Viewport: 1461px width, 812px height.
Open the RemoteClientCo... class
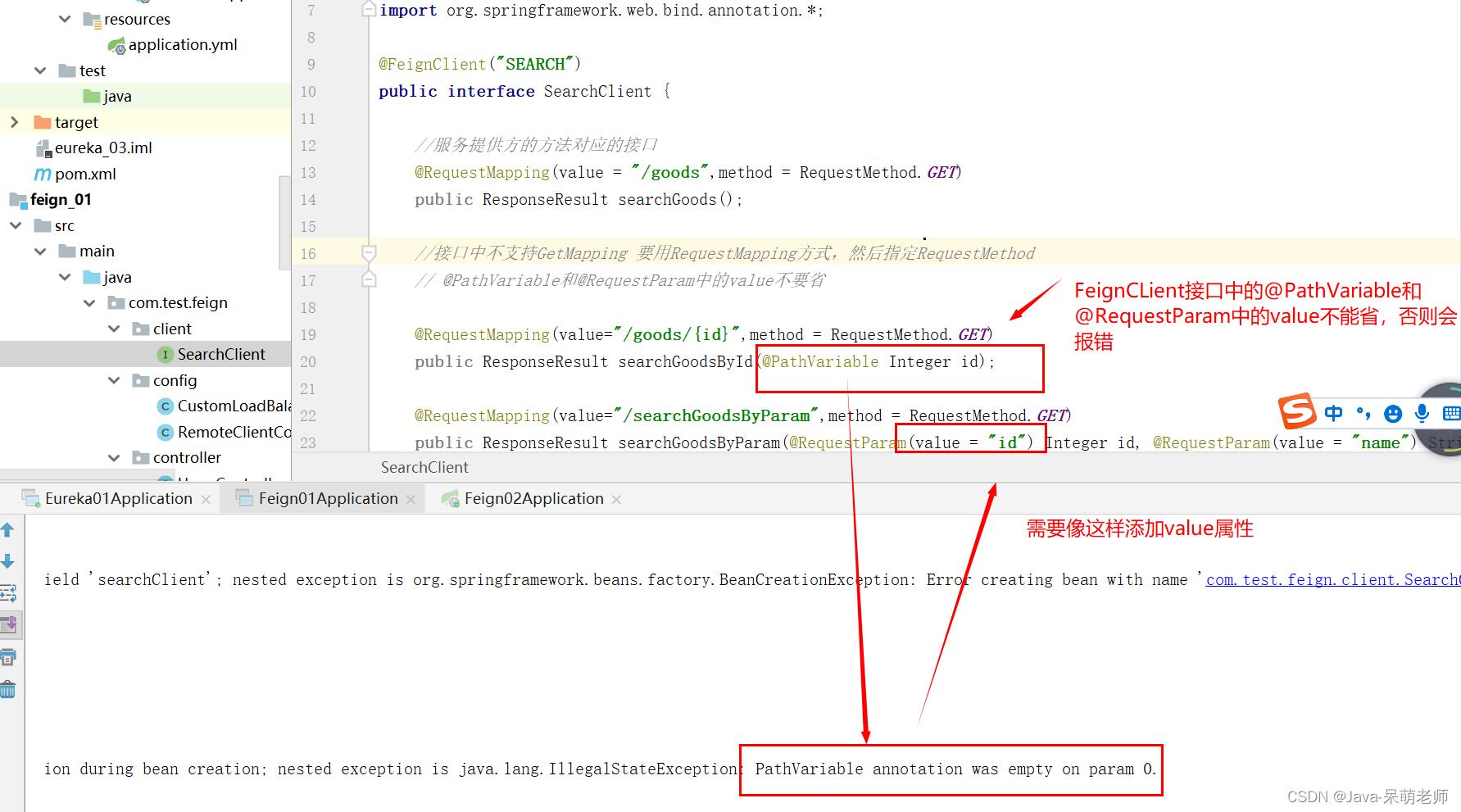234,432
